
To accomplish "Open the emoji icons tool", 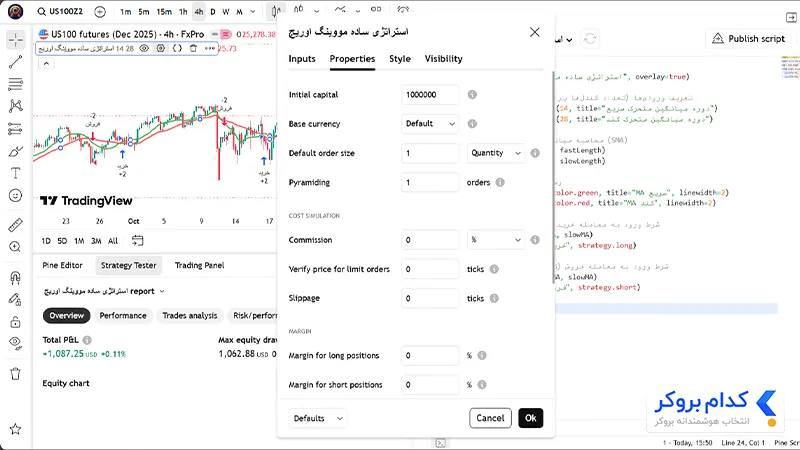I will 15,195.
